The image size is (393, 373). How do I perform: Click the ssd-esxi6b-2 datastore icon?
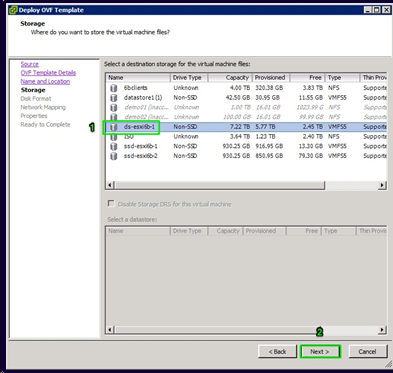click(x=114, y=156)
